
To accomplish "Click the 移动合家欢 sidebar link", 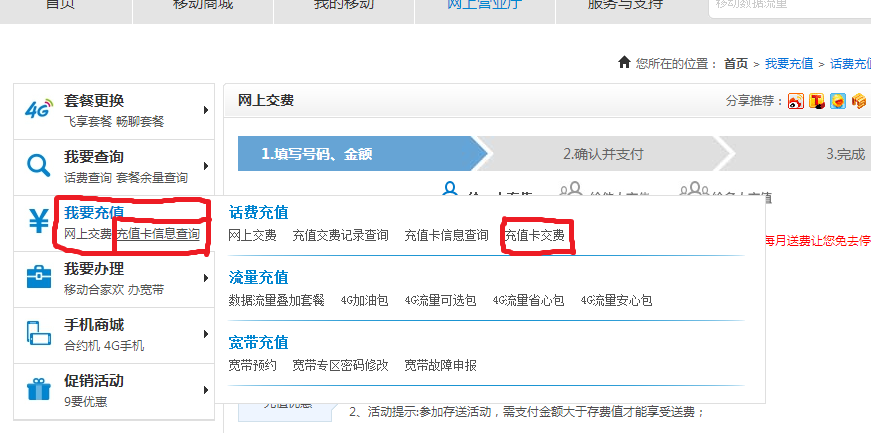I will click(x=94, y=290).
